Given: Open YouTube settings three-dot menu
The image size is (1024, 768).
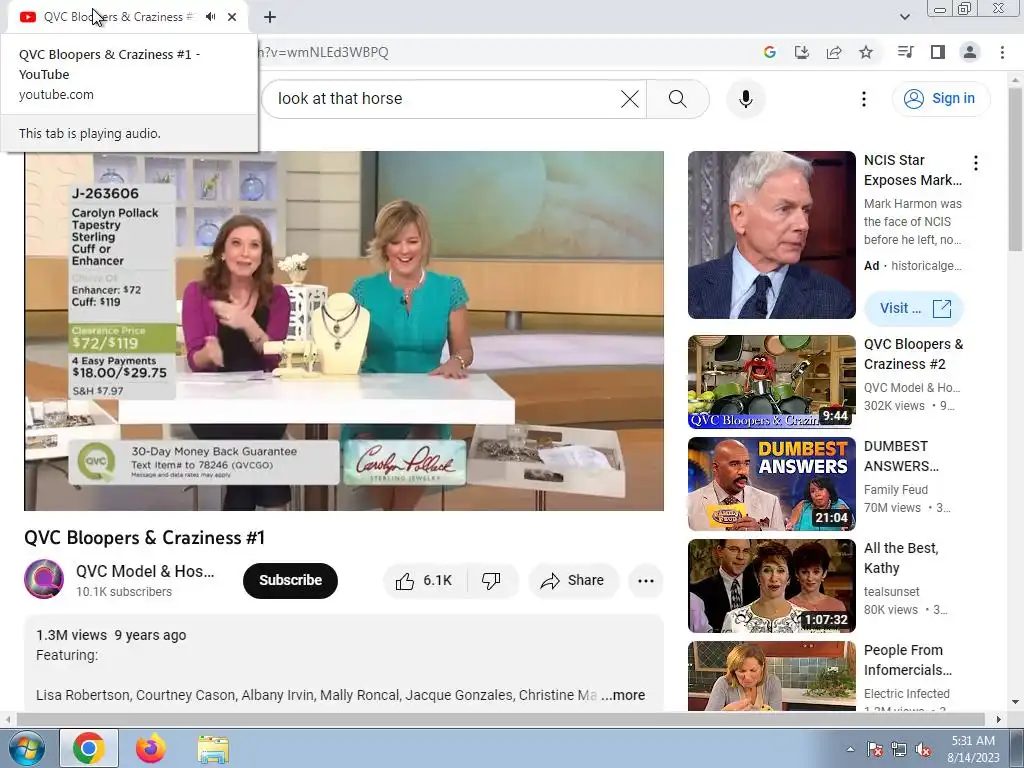Looking at the screenshot, I should coord(864,99).
